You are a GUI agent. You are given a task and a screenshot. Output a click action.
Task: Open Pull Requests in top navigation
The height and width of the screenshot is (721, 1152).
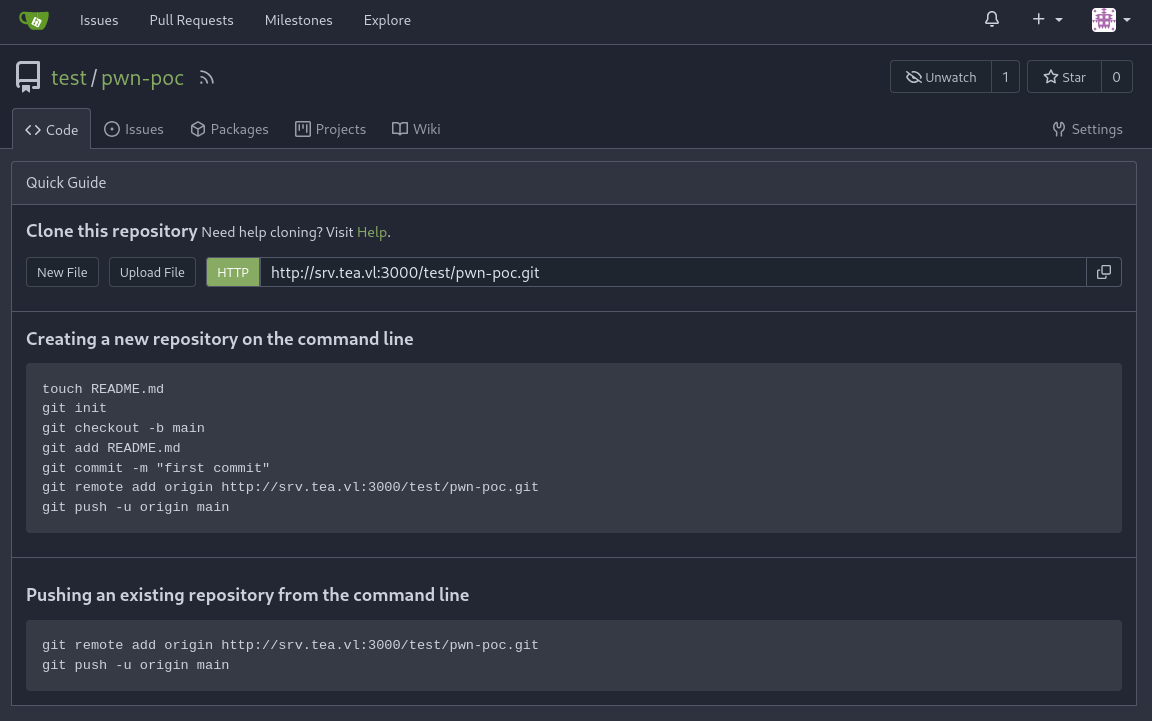tap(192, 20)
